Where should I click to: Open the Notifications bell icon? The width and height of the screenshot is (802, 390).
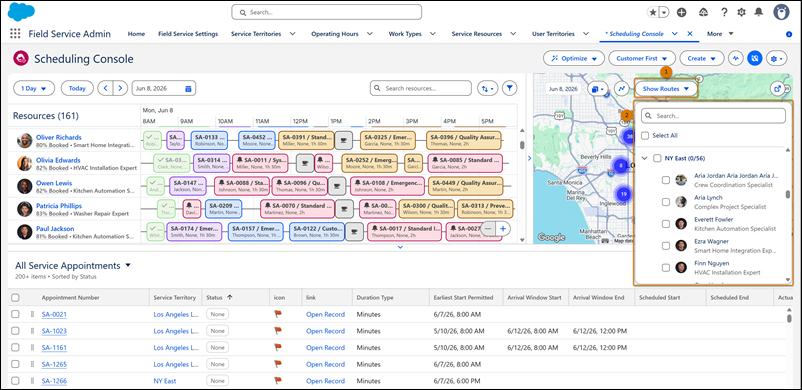click(x=759, y=12)
